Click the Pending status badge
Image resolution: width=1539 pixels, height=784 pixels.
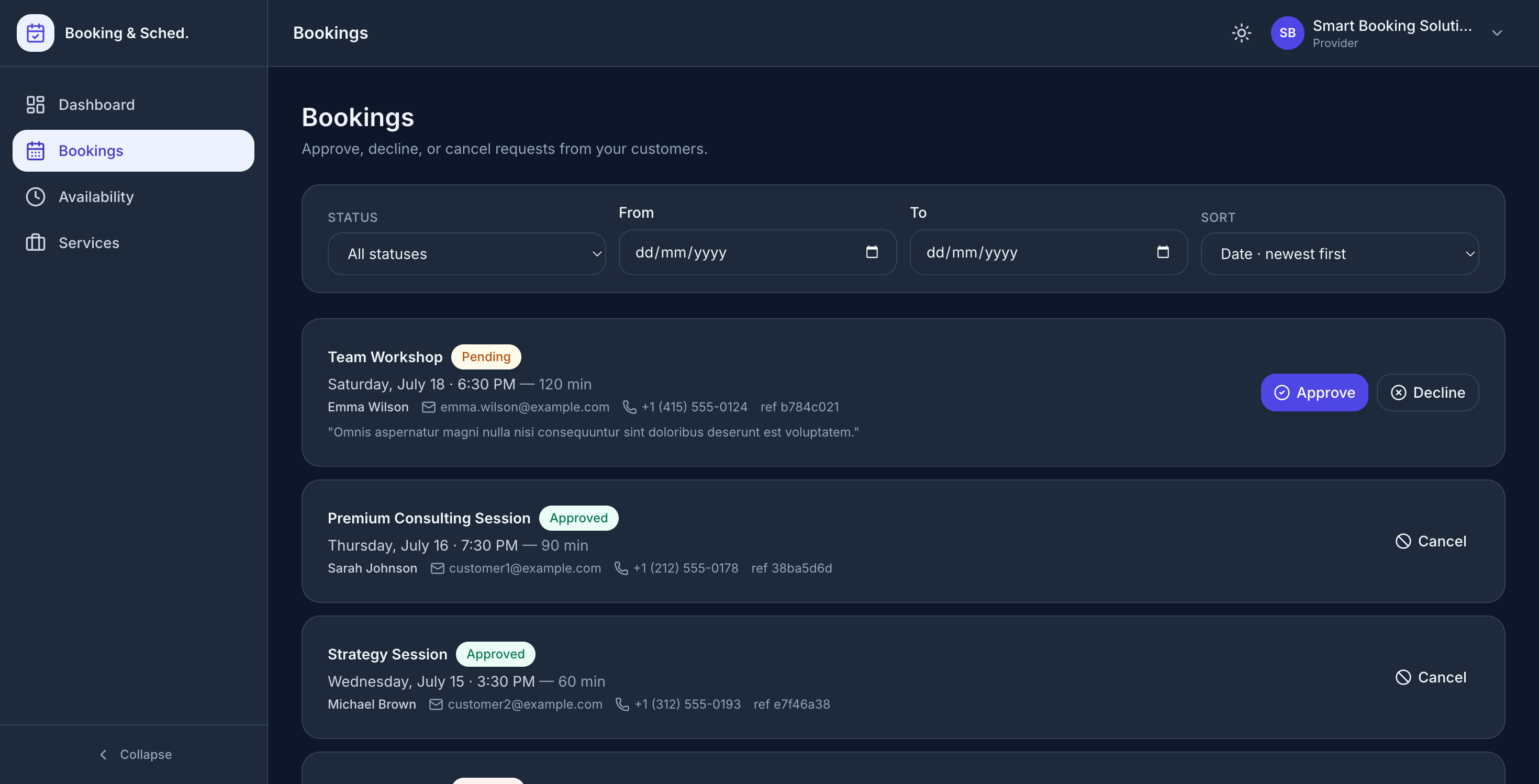click(x=486, y=356)
